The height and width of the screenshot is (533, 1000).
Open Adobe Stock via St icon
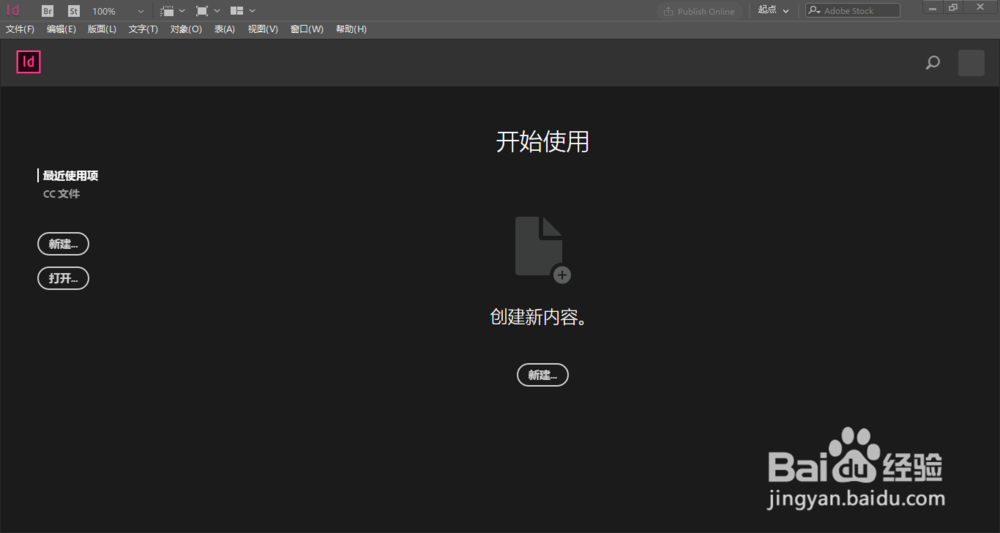click(74, 11)
